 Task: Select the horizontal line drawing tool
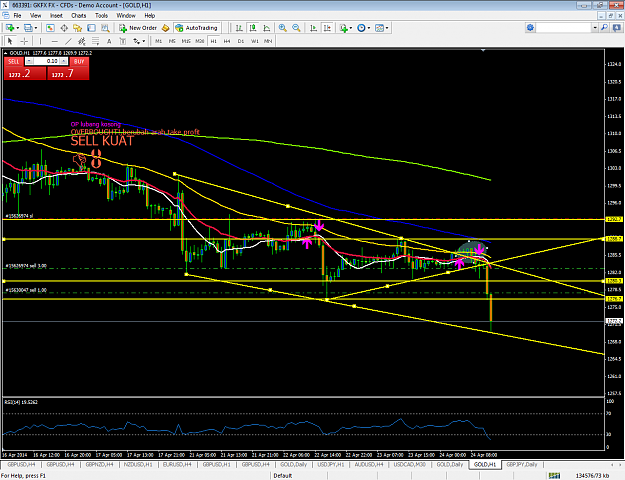(x=55, y=41)
